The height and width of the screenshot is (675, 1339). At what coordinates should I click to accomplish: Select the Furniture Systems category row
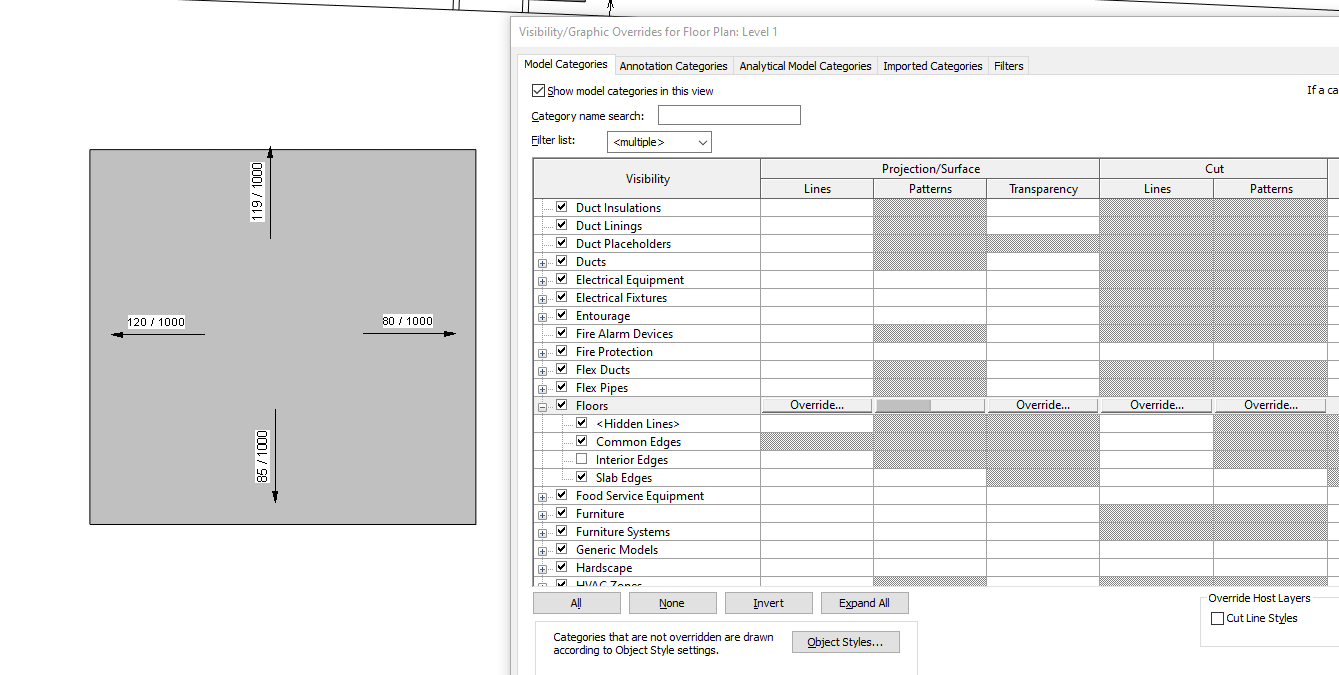[647, 531]
